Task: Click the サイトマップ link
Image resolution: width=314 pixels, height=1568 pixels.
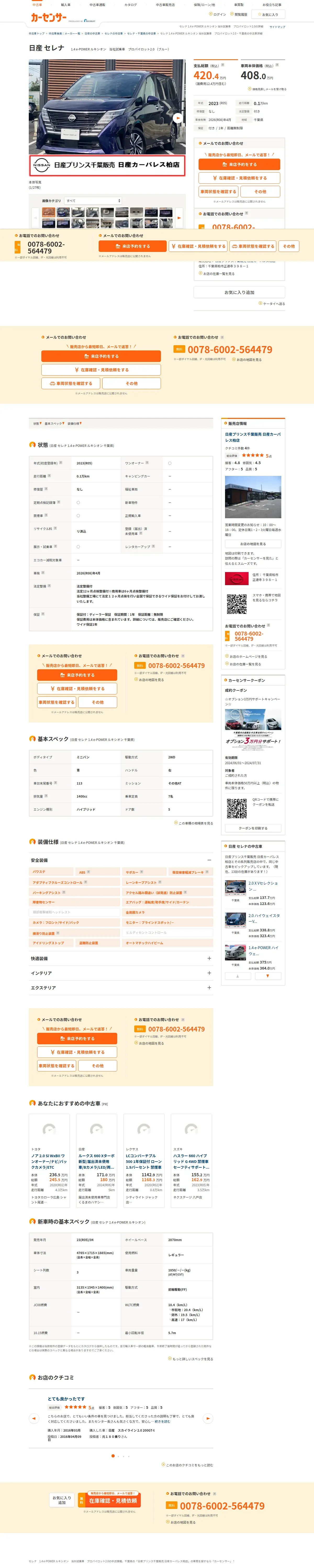Action: (x=277, y=27)
